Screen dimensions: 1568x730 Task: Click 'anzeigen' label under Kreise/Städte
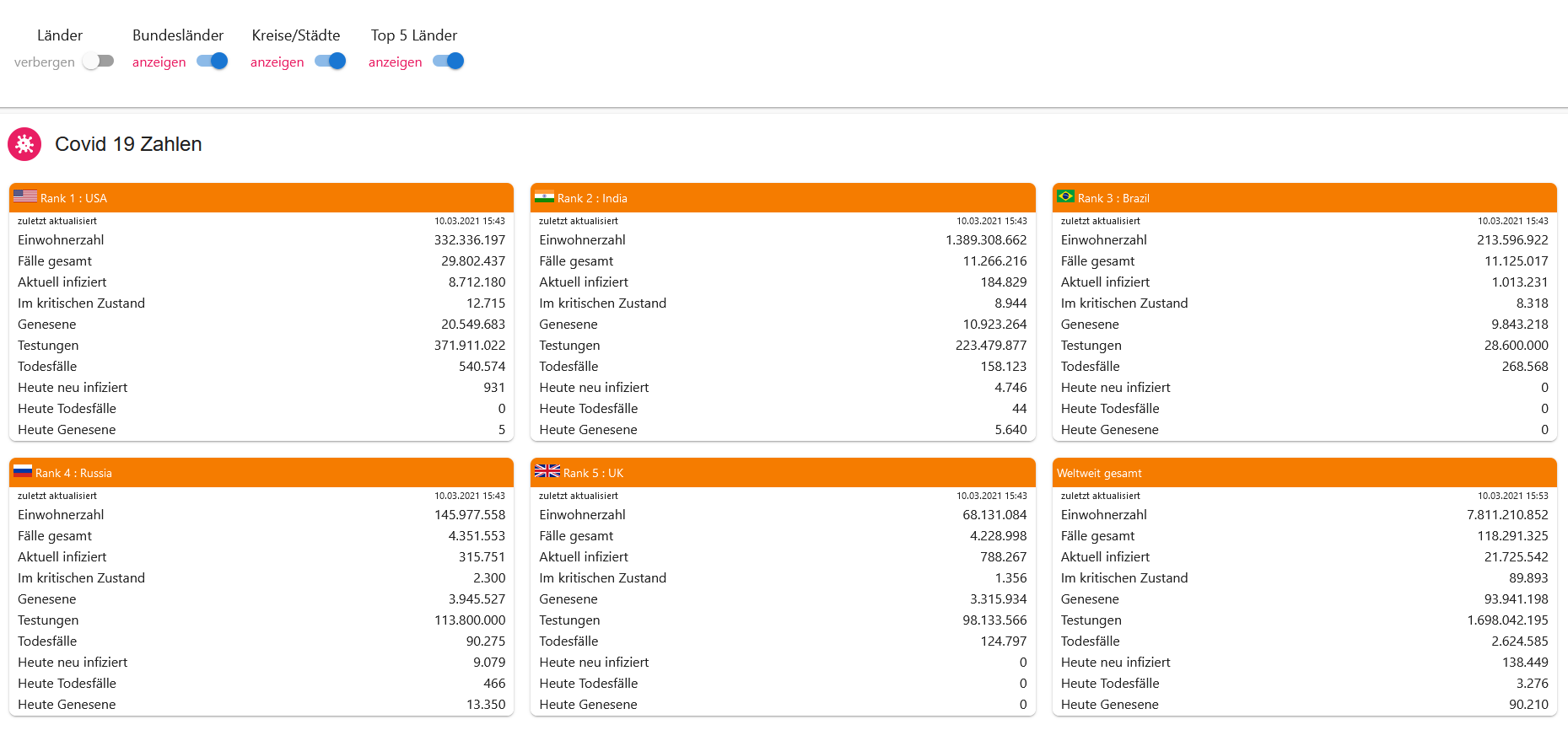(x=277, y=62)
